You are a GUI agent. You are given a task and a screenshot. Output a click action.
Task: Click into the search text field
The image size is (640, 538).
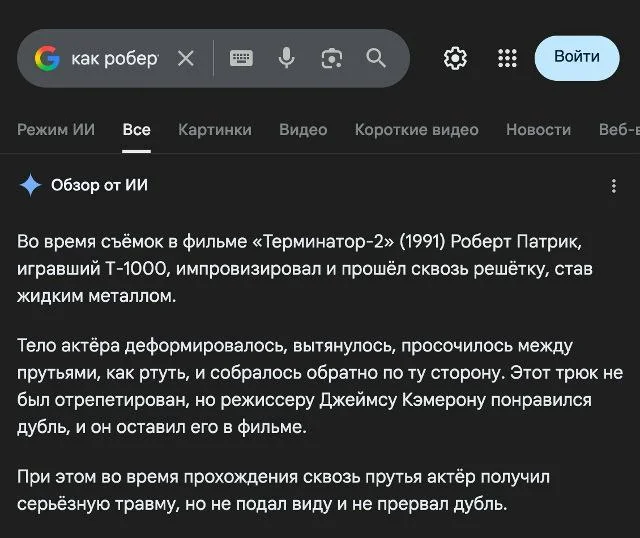[x=114, y=58]
